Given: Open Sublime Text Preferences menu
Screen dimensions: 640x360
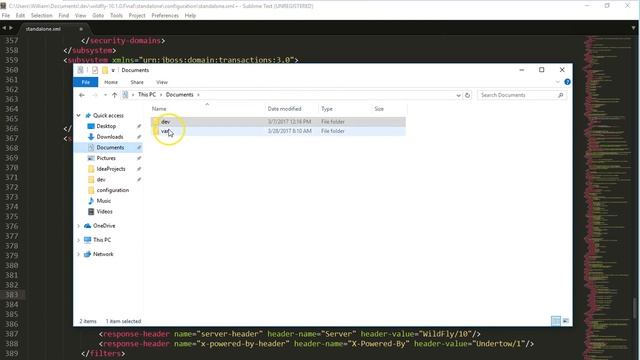Looking at the screenshot, I should pyautogui.click(x=165, y=16).
